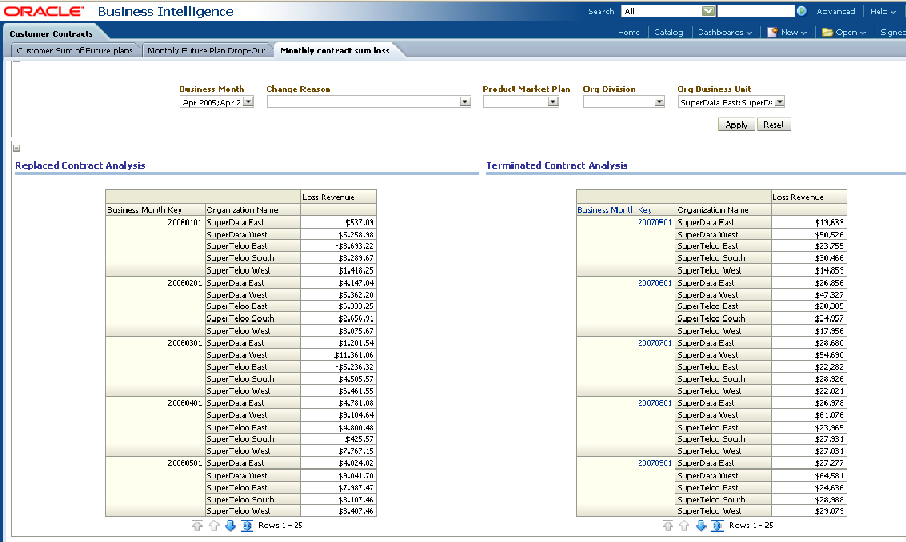Click the search go icon in header
Viewport: 906px width, 542px height.
tap(801, 11)
